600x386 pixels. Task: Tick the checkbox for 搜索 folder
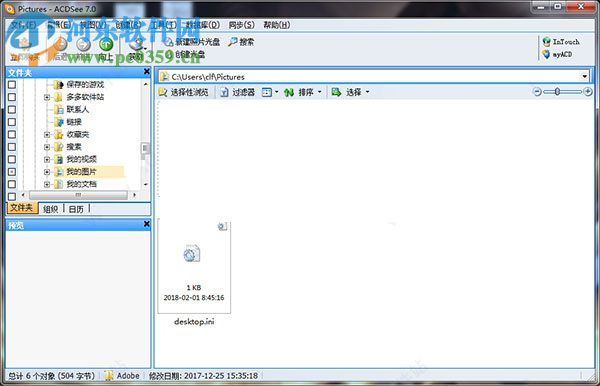(x=12, y=147)
